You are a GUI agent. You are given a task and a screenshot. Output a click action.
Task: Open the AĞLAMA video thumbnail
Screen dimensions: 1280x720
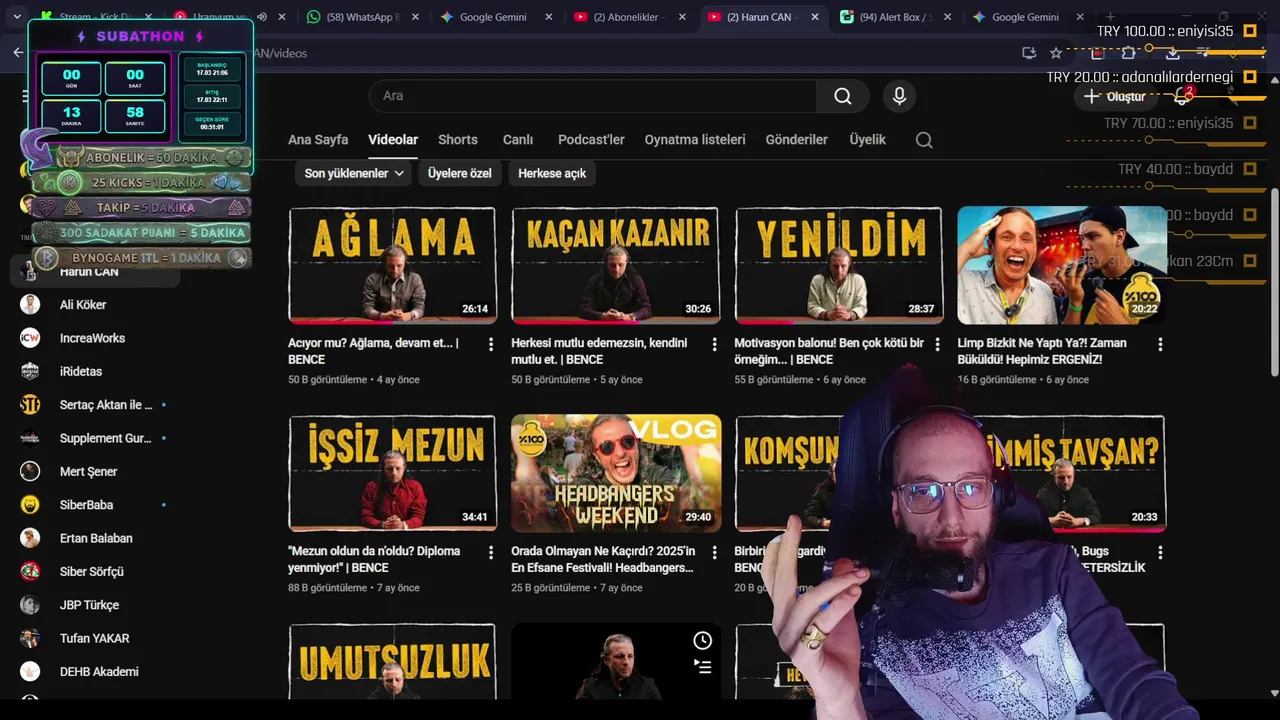pyautogui.click(x=392, y=265)
